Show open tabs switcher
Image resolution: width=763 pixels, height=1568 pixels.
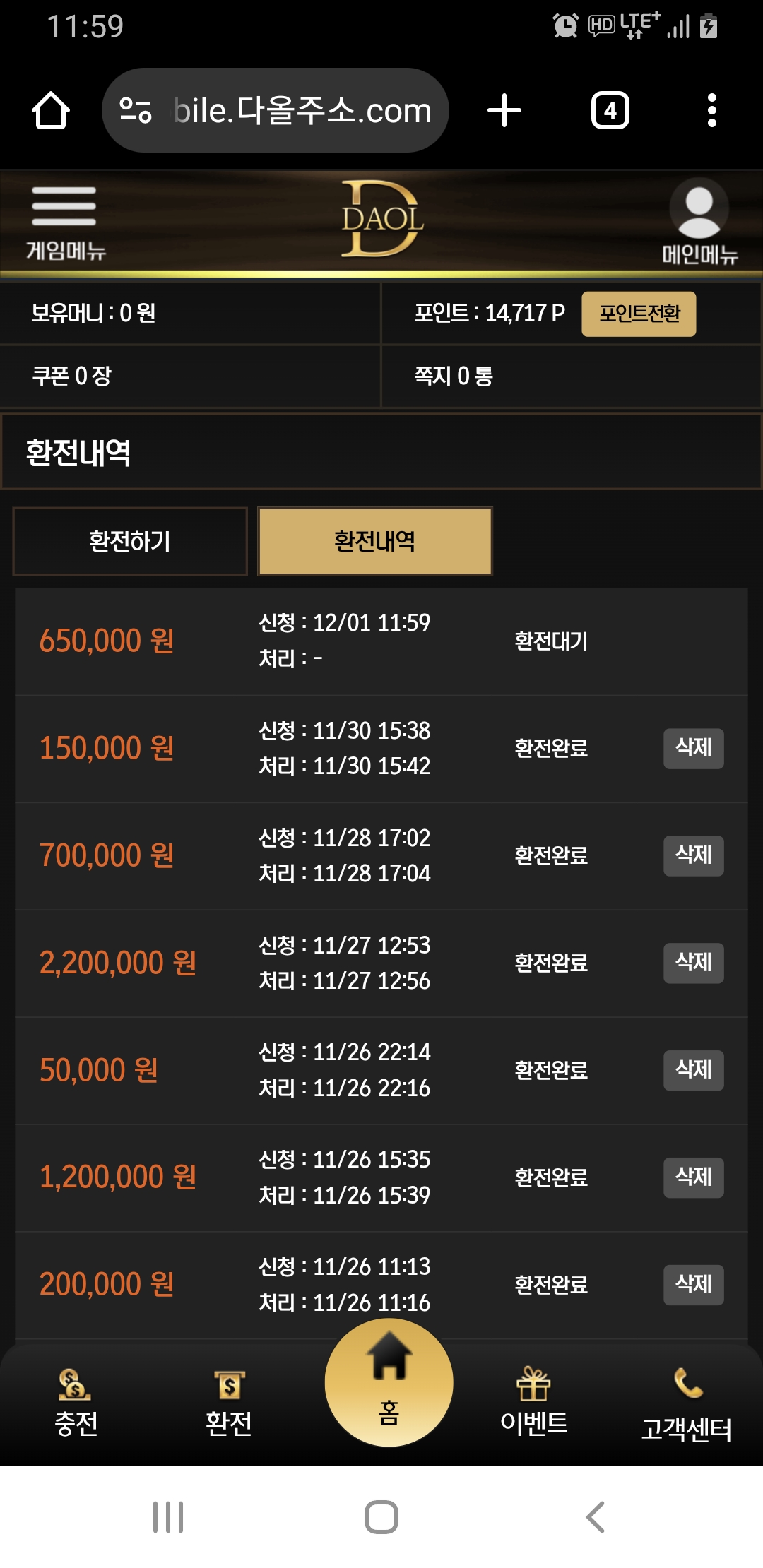click(x=610, y=111)
